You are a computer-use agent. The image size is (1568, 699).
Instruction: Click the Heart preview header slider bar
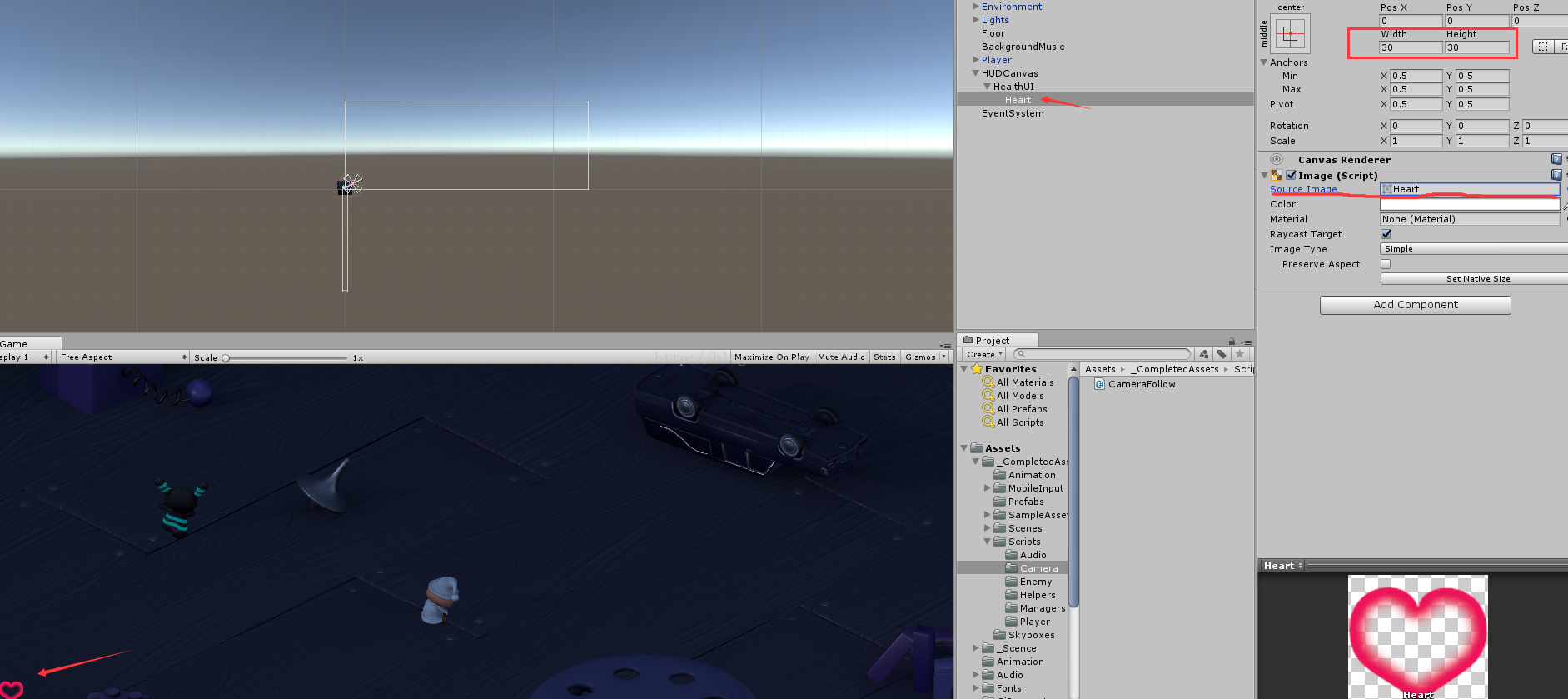click(x=1436, y=566)
